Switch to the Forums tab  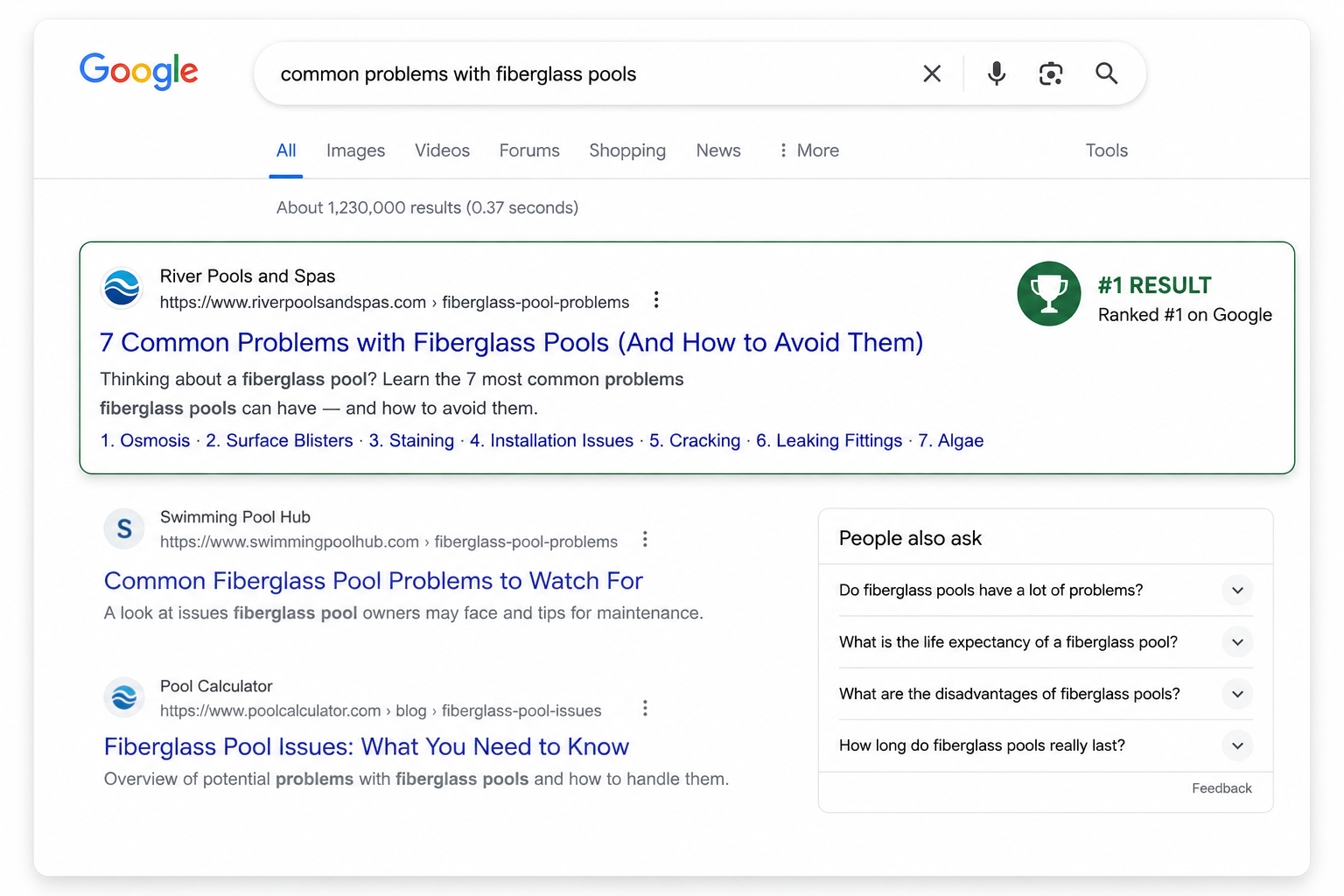coord(529,150)
